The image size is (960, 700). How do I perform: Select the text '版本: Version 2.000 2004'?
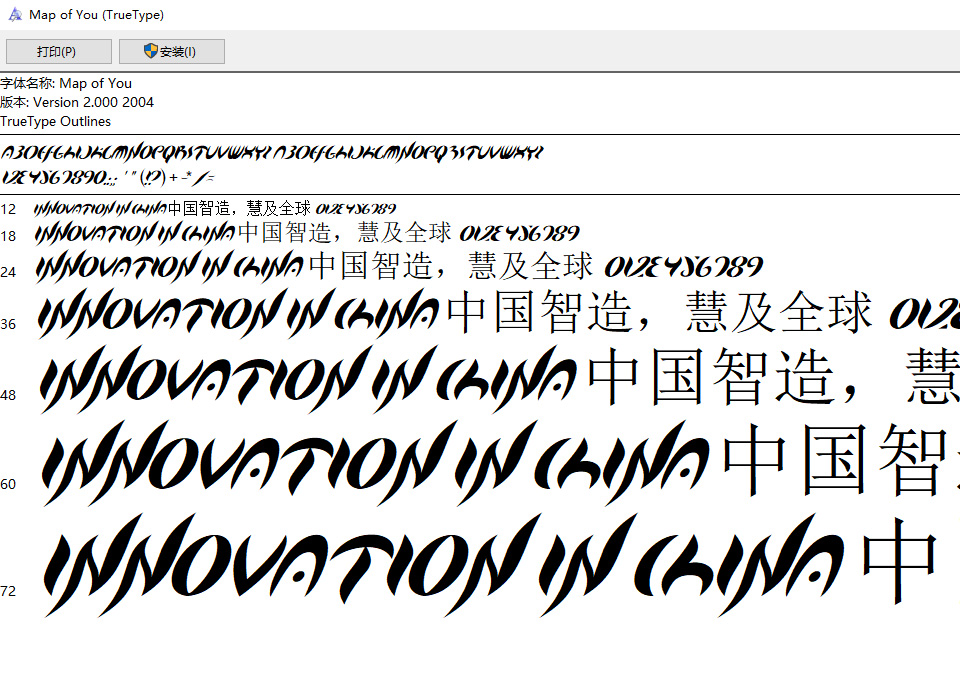[77, 102]
